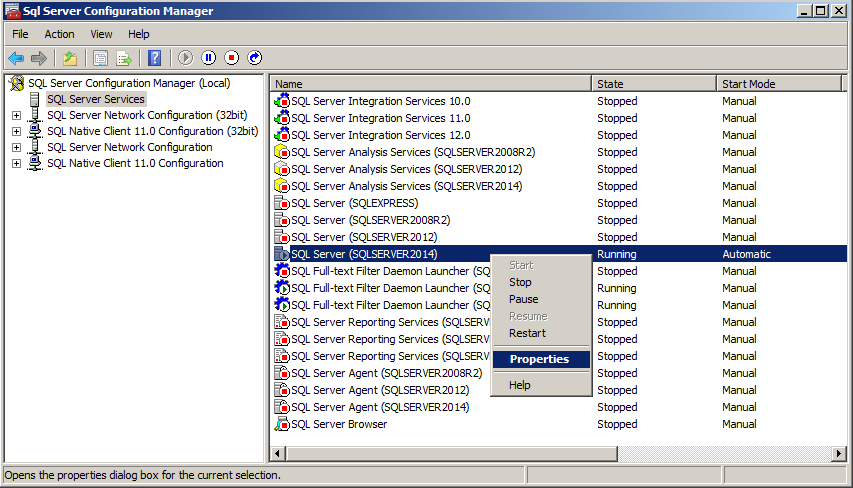This screenshot has height=488, width=853.
Task: Choose Help from the context menu
Action: coord(541,385)
